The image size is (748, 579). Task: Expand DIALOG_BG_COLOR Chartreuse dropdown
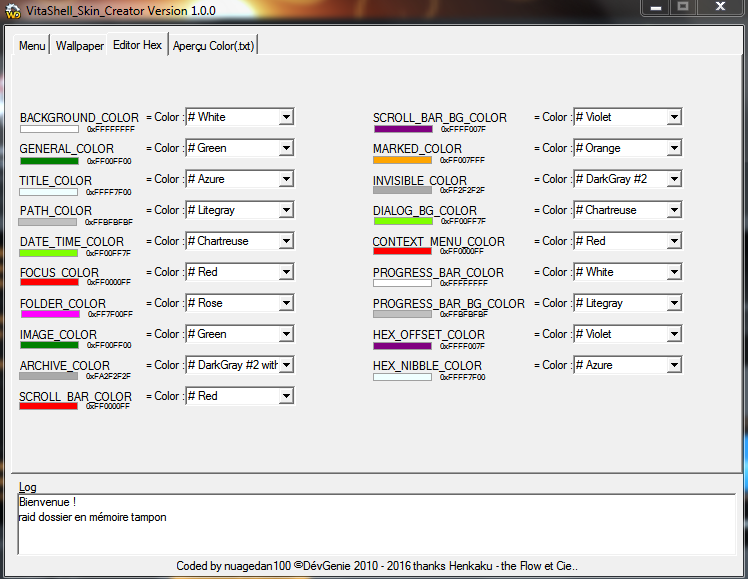point(674,210)
